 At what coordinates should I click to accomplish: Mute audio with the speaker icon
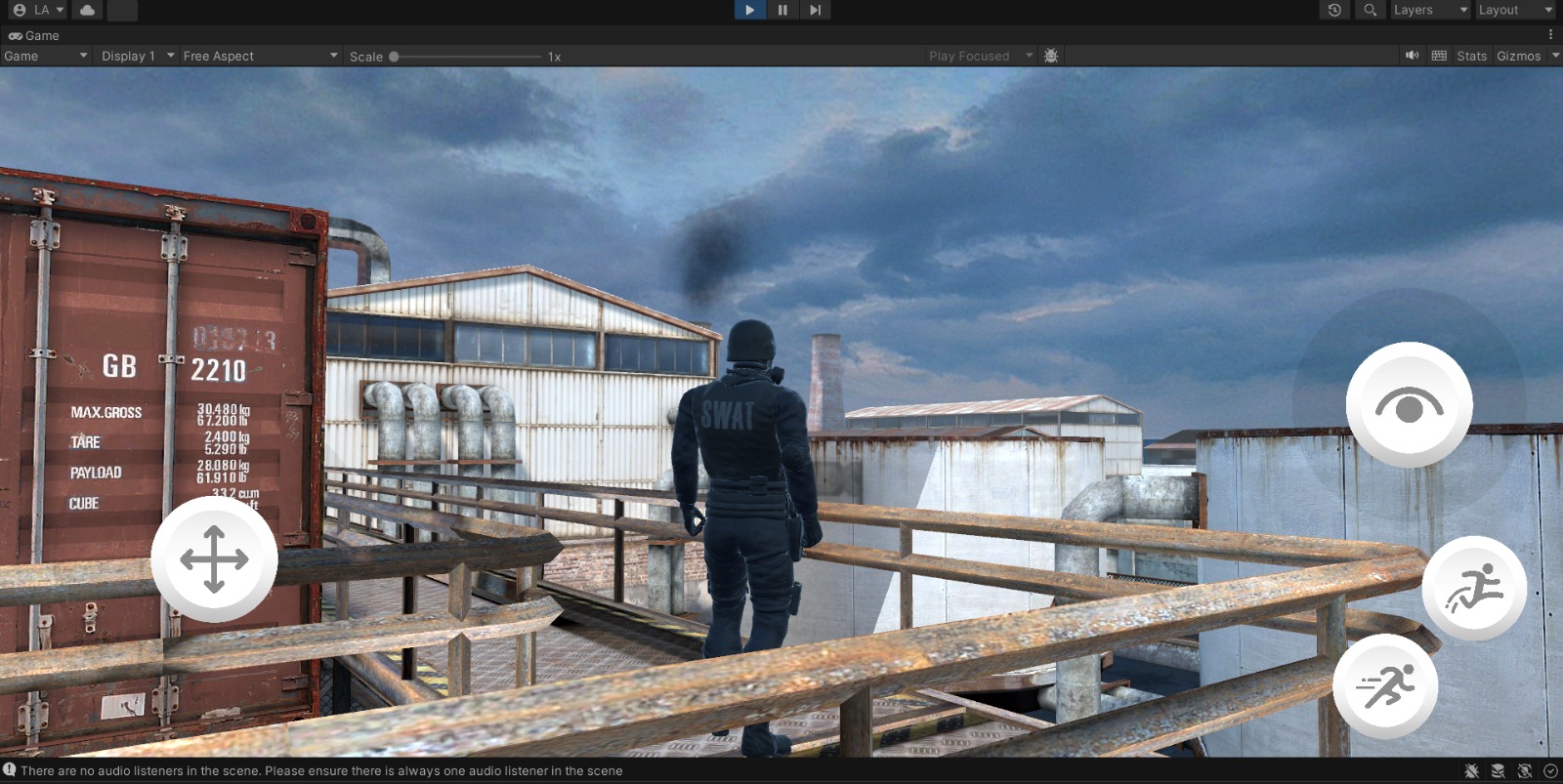coord(1412,56)
